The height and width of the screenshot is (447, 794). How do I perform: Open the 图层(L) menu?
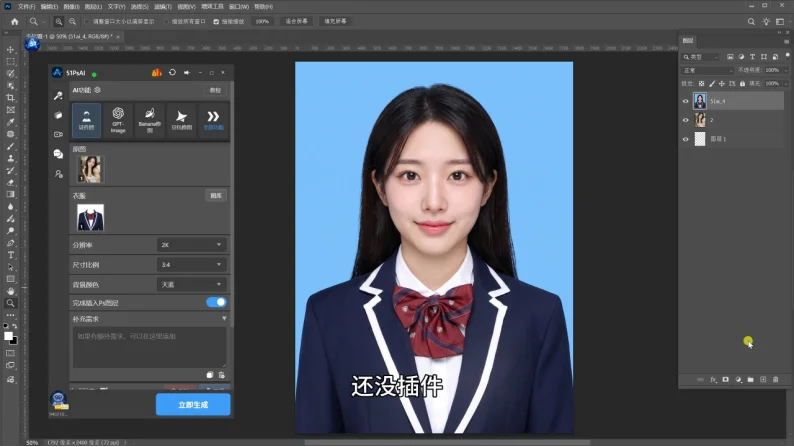93,7
